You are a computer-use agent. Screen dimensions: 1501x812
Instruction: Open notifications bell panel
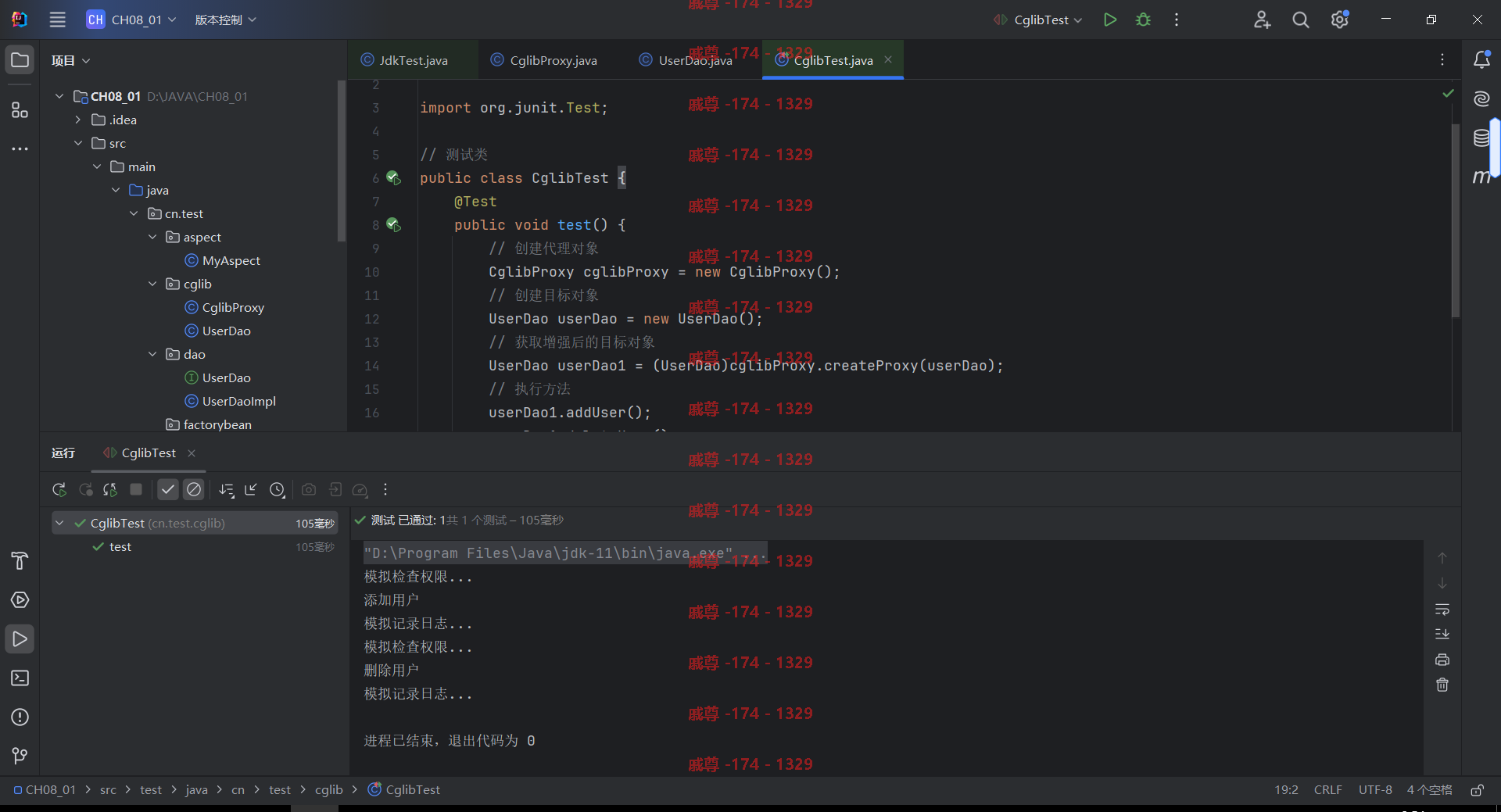pos(1481,59)
